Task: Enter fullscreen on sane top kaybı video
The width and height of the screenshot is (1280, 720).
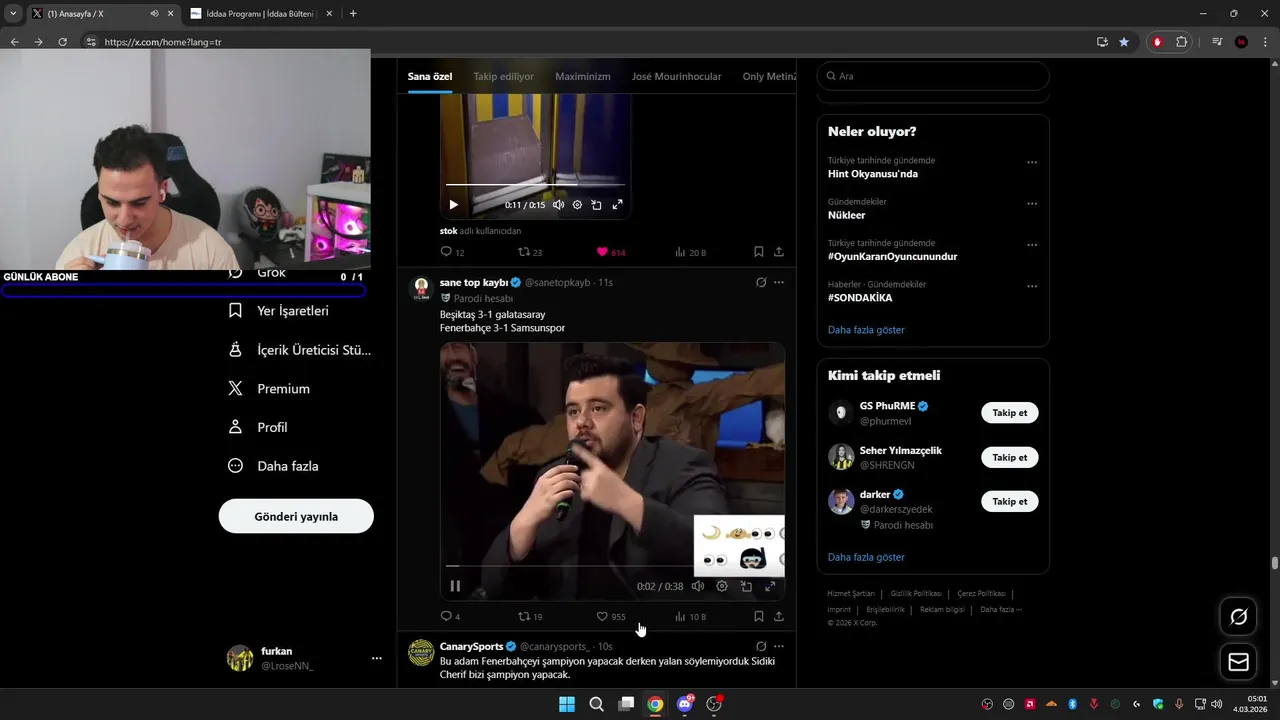Action: [770, 586]
